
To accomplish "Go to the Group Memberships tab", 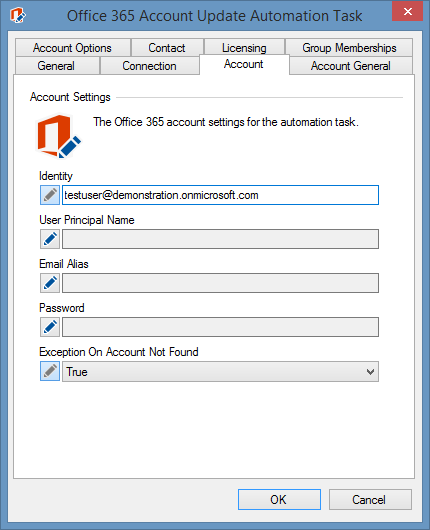I will [349, 48].
